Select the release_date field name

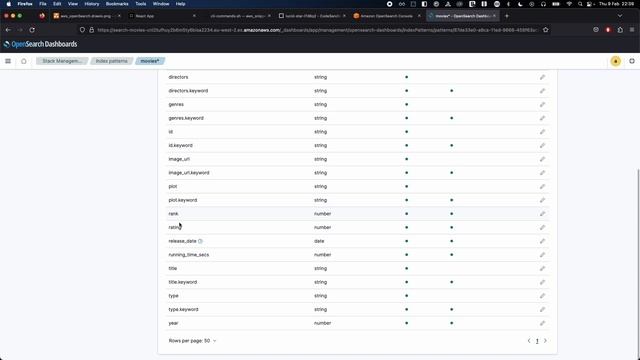(x=182, y=241)
